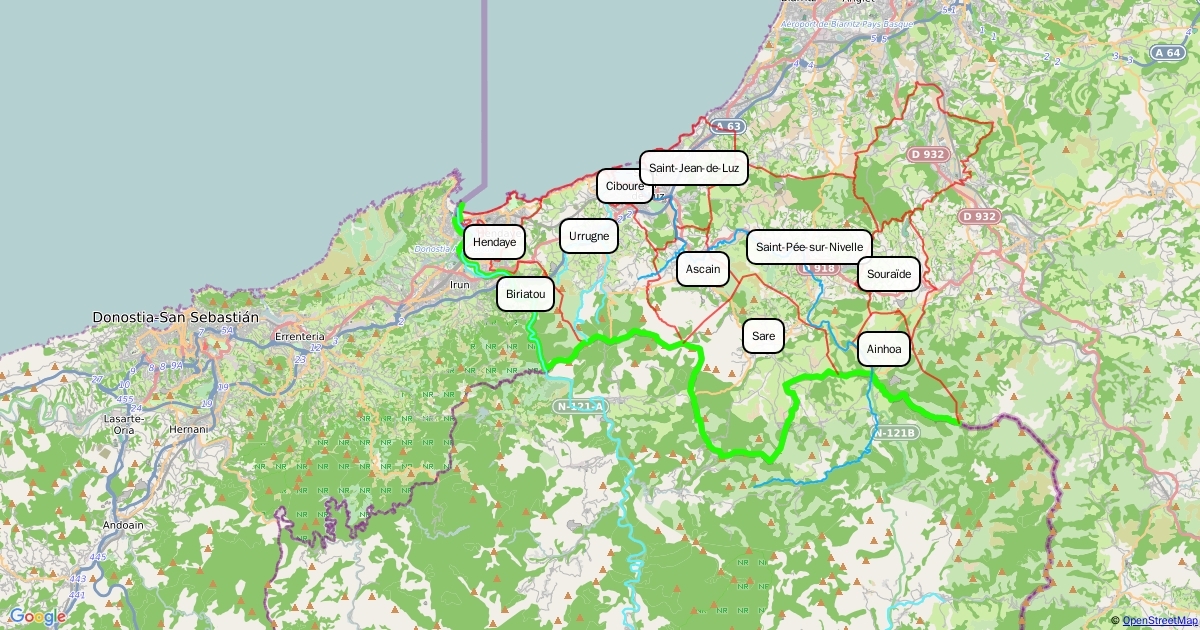
Task: Click the Andoain town name
Action: coord(123,525)
